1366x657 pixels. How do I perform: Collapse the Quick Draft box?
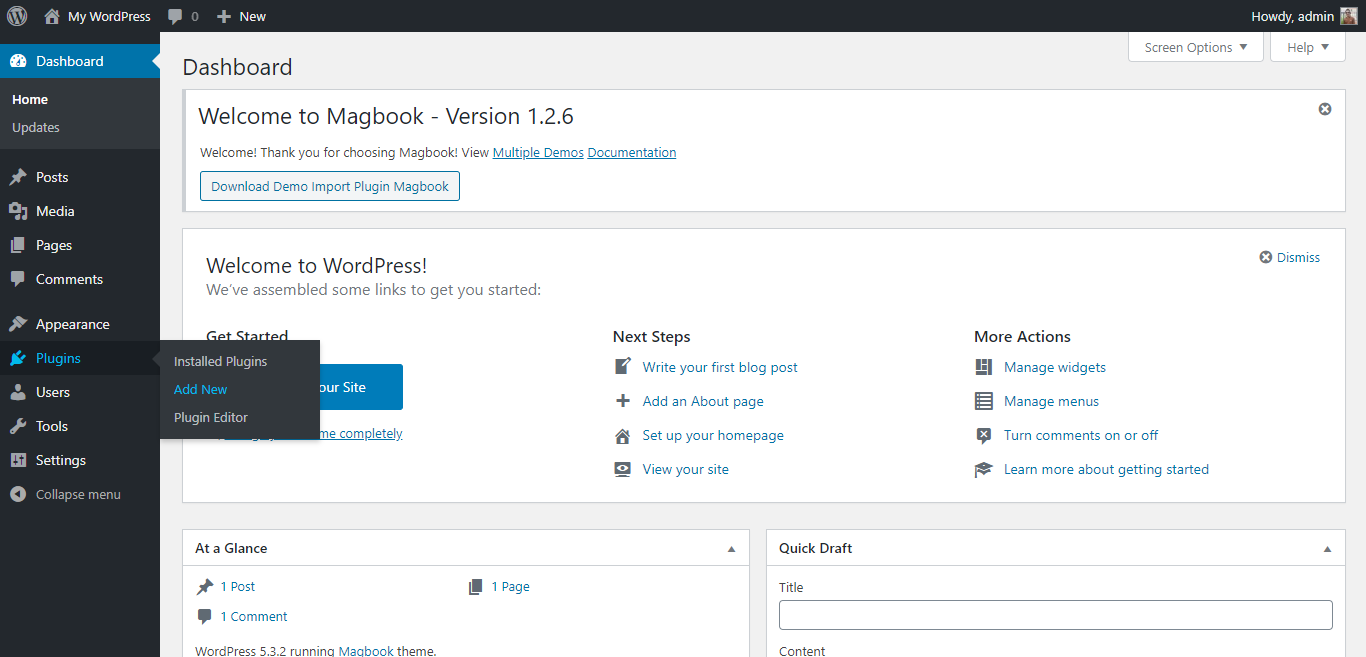pyautogui.click(x=1327, y=549)
